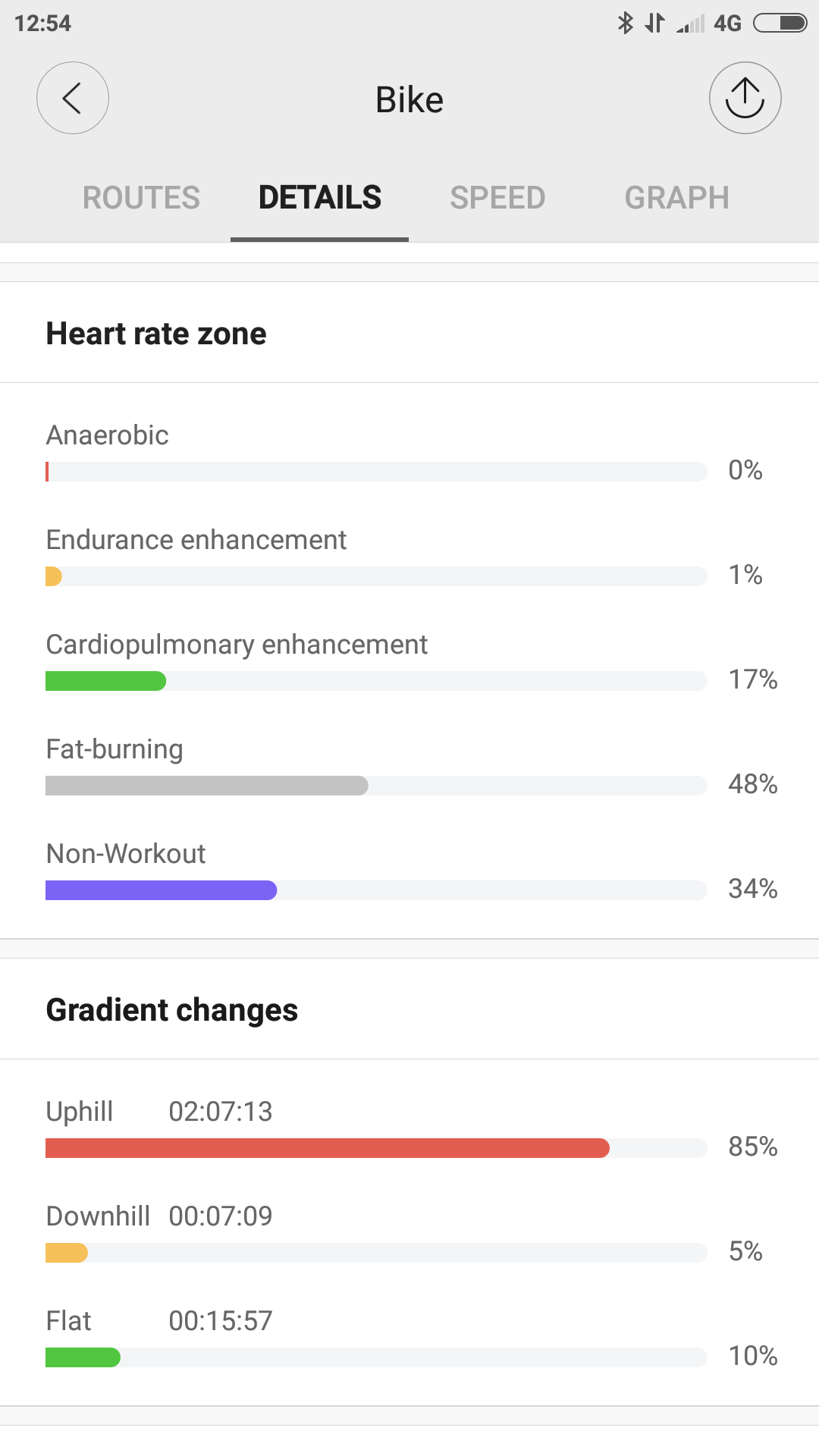Image resolution: width=819 pixels, height=1456 pixels.
Task: Tap the battery indicator icon
Action: click(780, 23)
